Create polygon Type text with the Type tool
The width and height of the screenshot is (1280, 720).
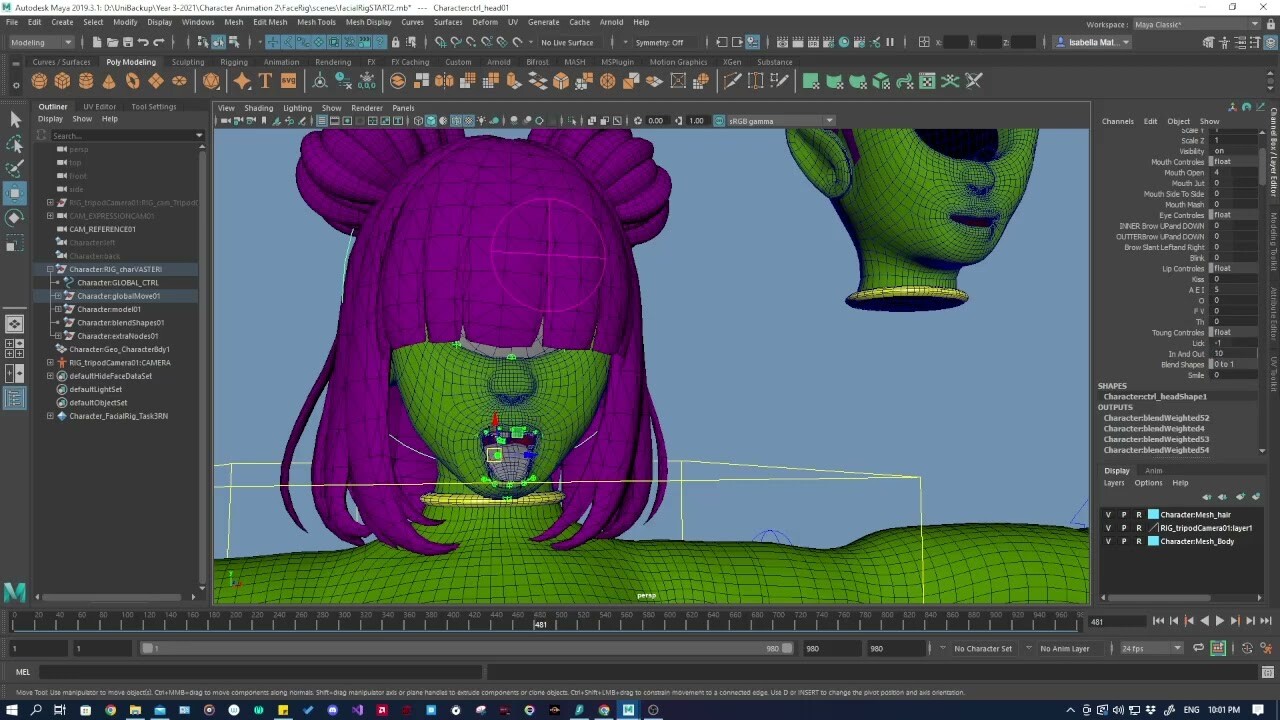tap(266, 81)
